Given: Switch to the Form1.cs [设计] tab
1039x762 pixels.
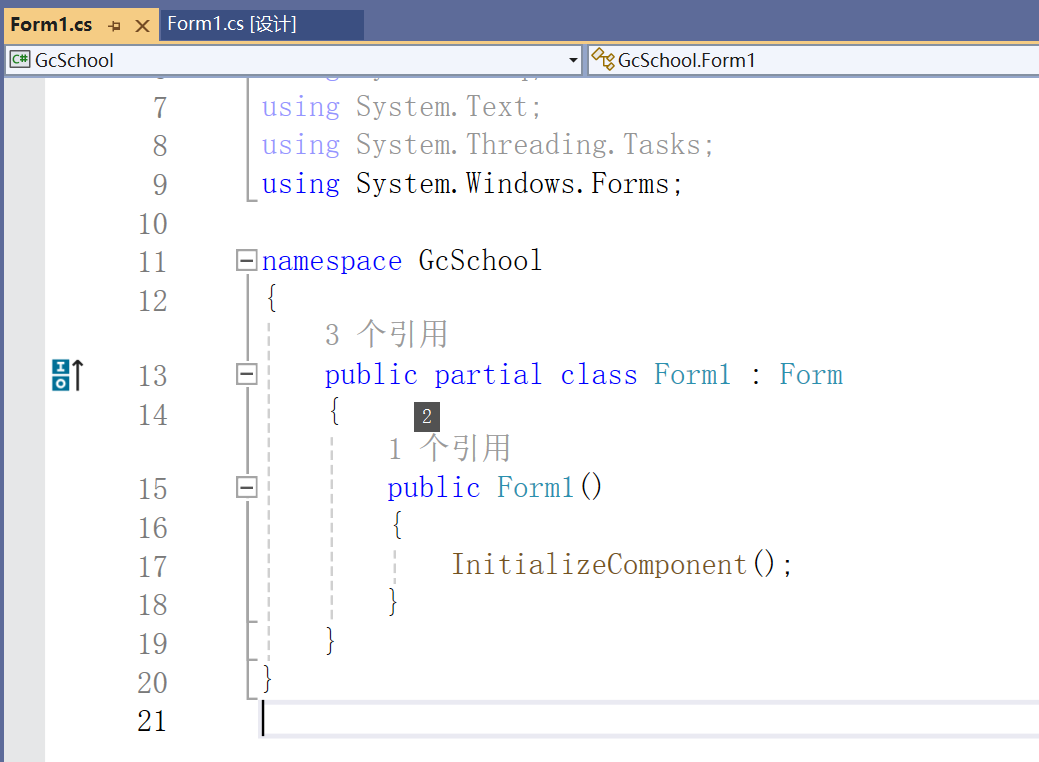Looking at the screenshot, I should click(232, 25).
